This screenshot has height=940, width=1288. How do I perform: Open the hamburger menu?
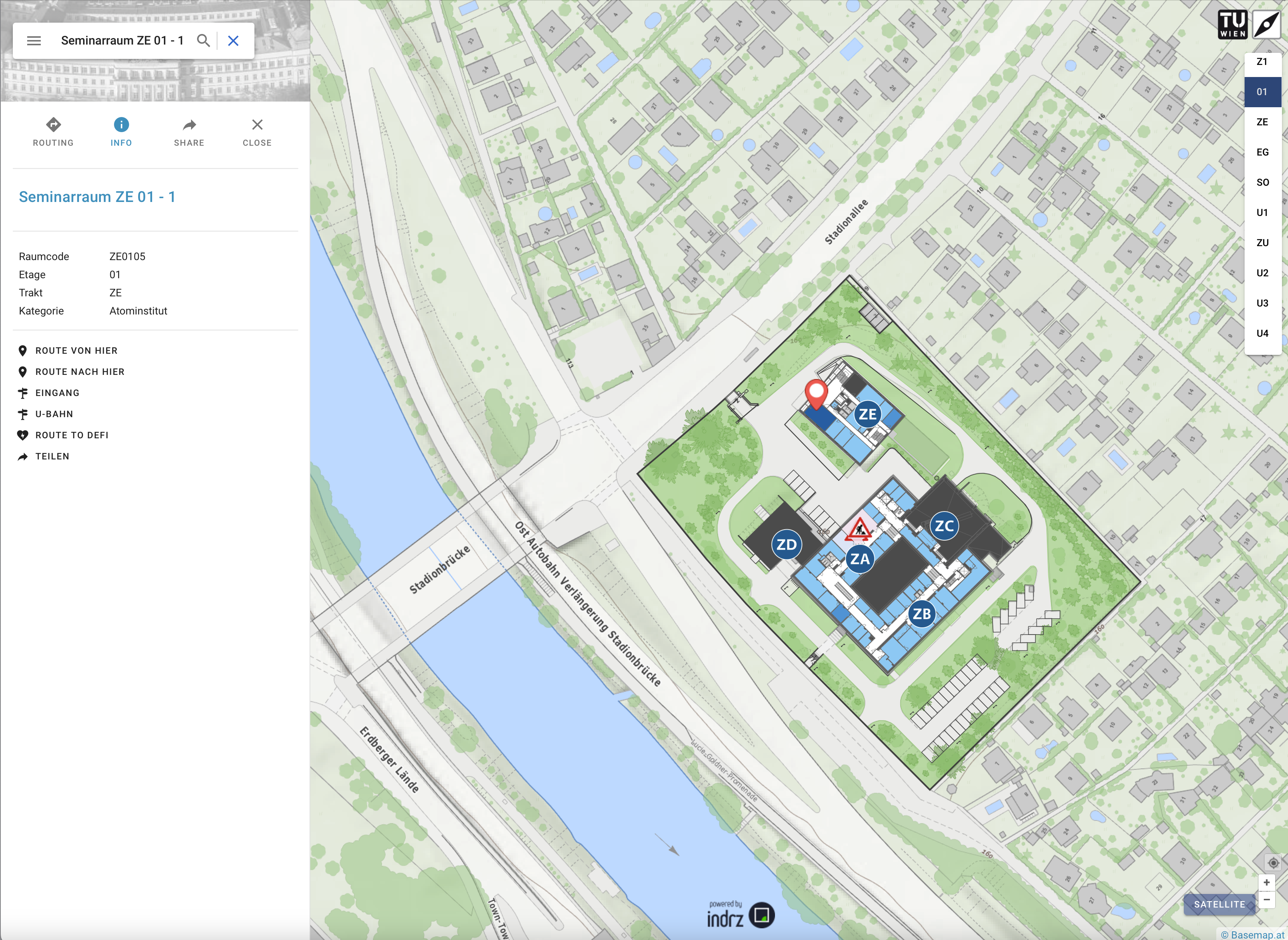pyautogui.click(x=34, y=40)
